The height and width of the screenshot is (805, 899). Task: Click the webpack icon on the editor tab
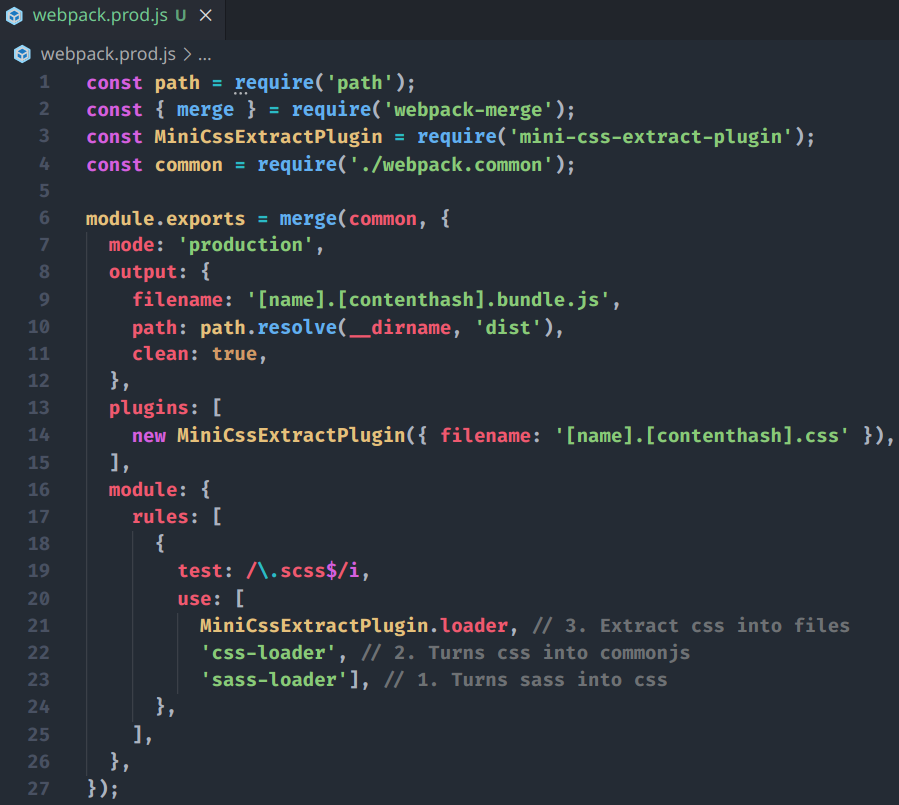click(14, 16)
